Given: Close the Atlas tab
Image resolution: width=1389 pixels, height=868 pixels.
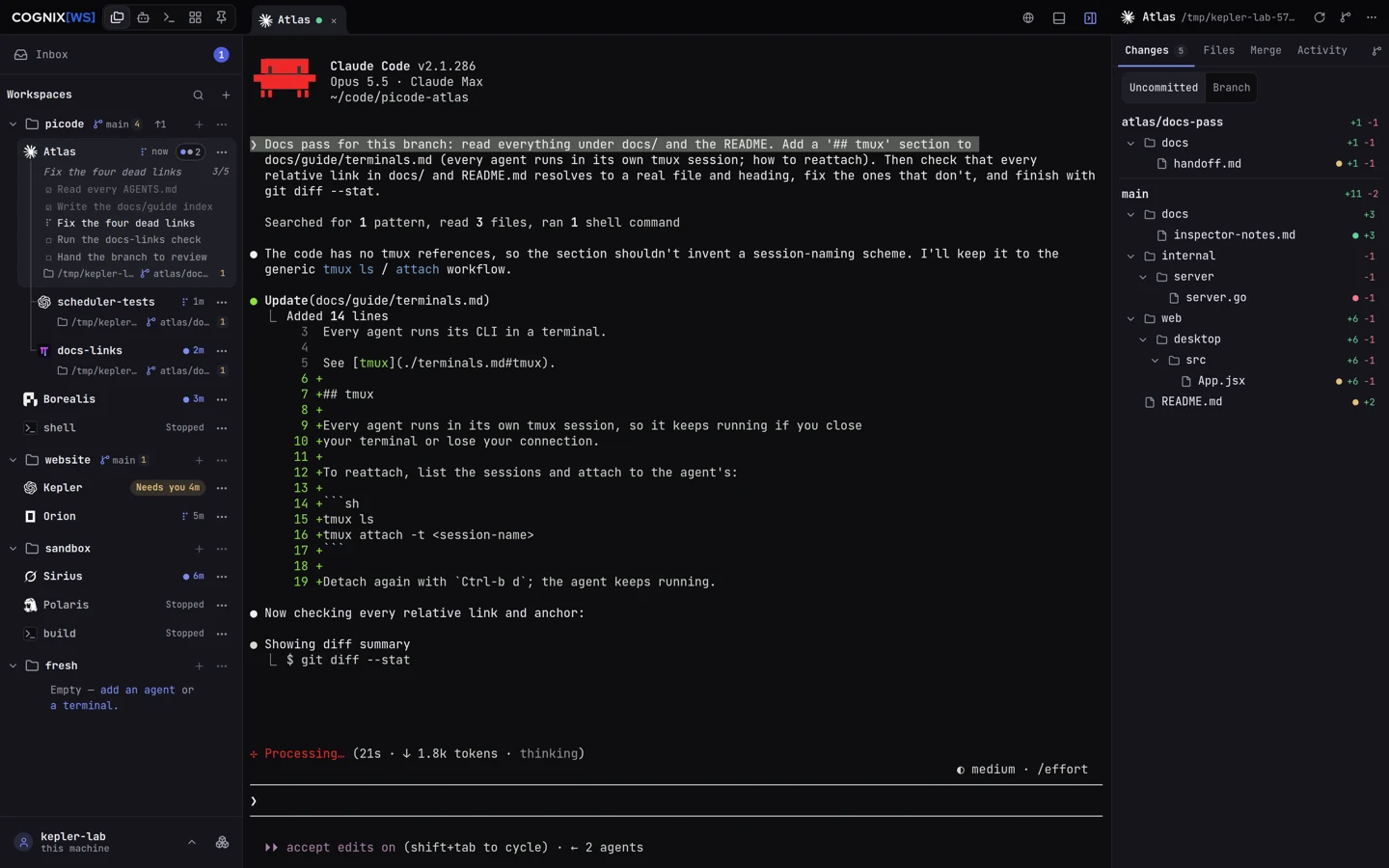Looking at the screenshot, I should tap(334, 20).
